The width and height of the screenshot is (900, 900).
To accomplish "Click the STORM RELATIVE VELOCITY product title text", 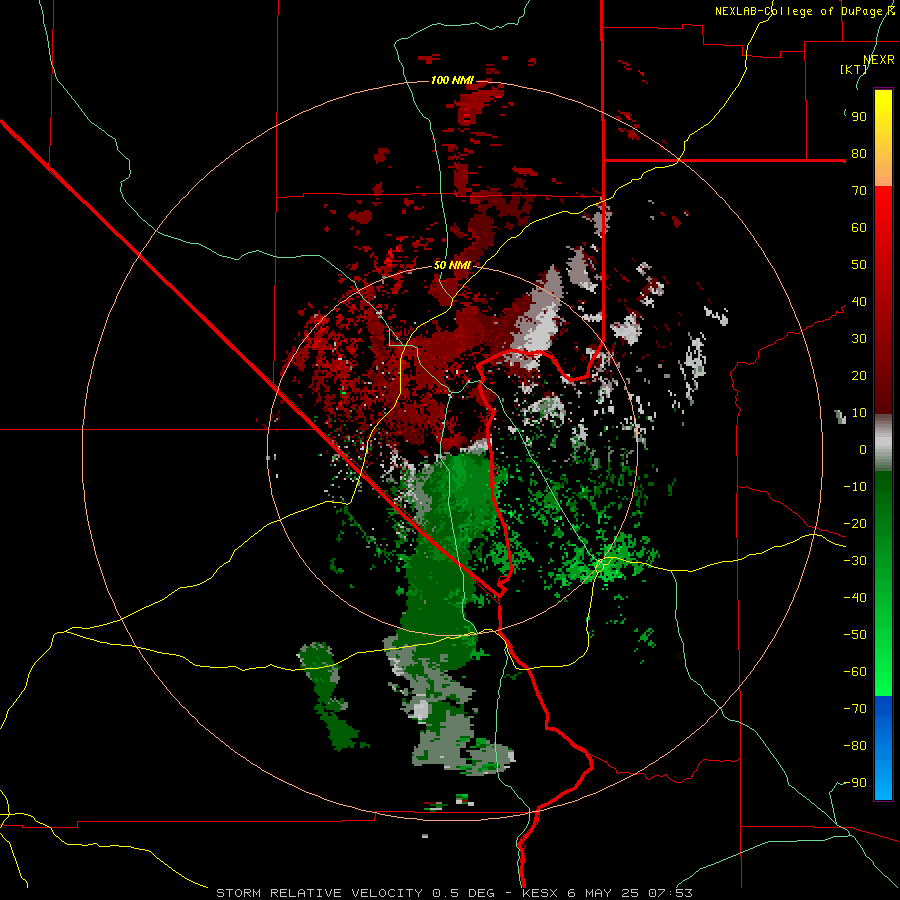I will coord(319,893).
